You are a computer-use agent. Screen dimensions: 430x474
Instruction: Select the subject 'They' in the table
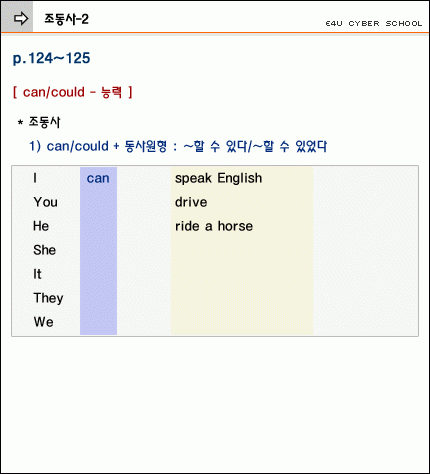49,298
